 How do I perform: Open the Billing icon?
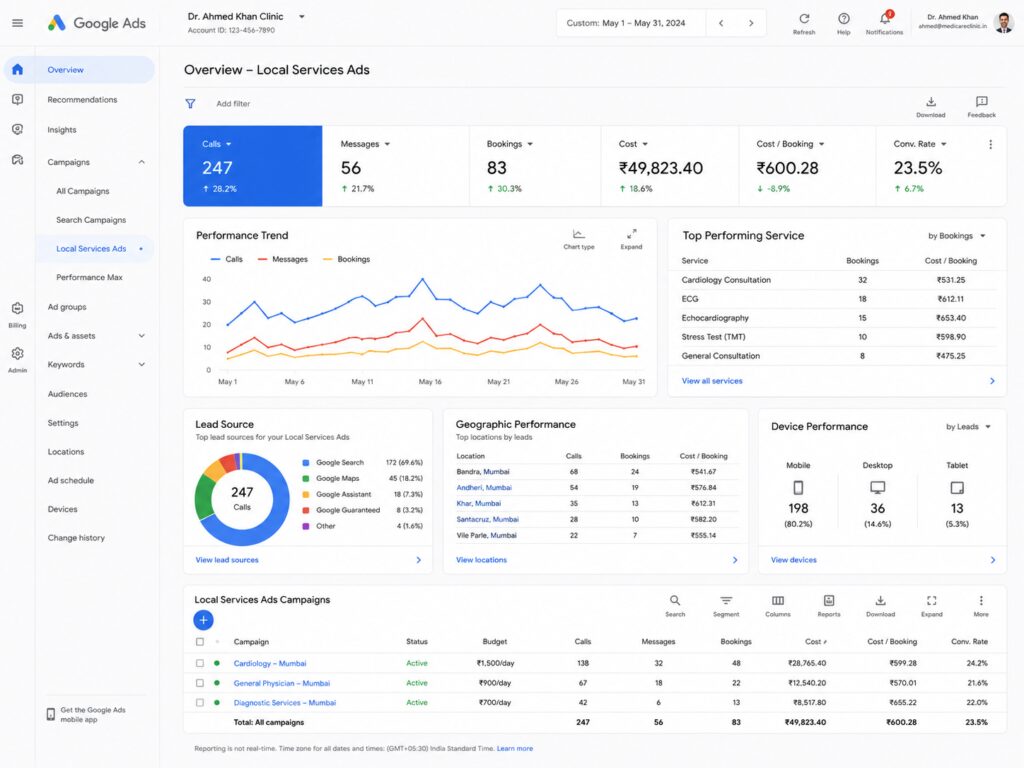pos(18,308)
